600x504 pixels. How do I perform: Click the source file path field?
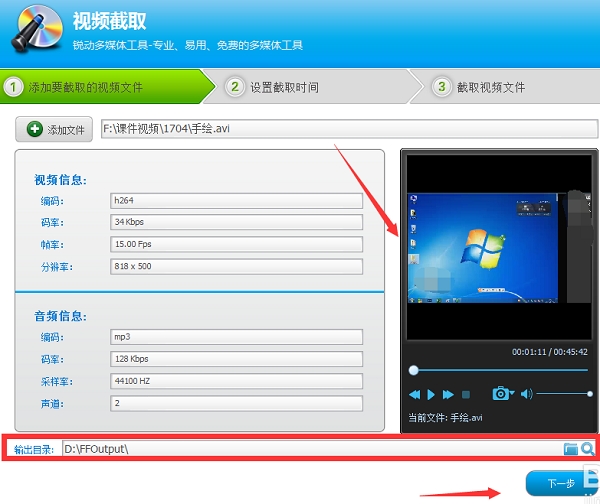pos(349,129)
